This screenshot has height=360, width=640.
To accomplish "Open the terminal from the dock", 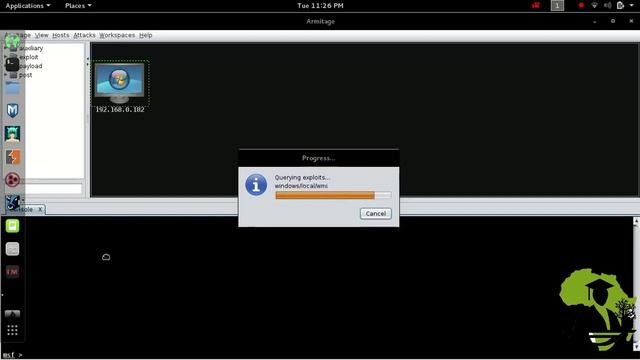I will 12,64.
